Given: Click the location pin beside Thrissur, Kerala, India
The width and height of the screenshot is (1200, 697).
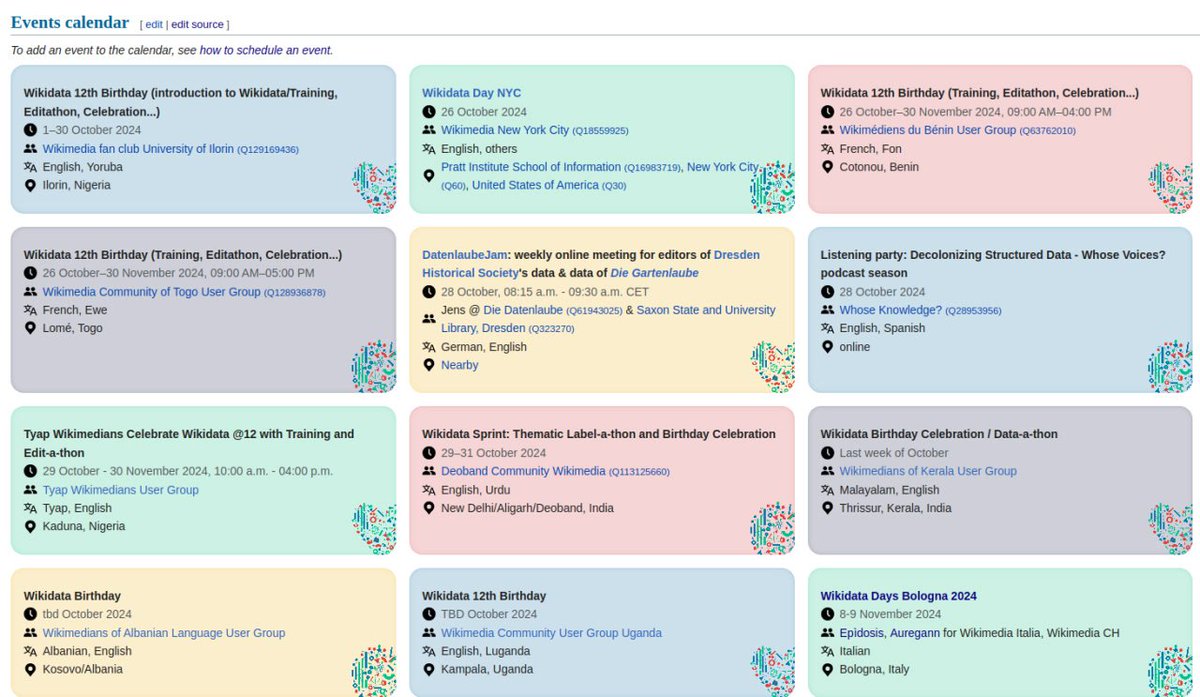Looking at the screenshot, I should tap(827, 508).
